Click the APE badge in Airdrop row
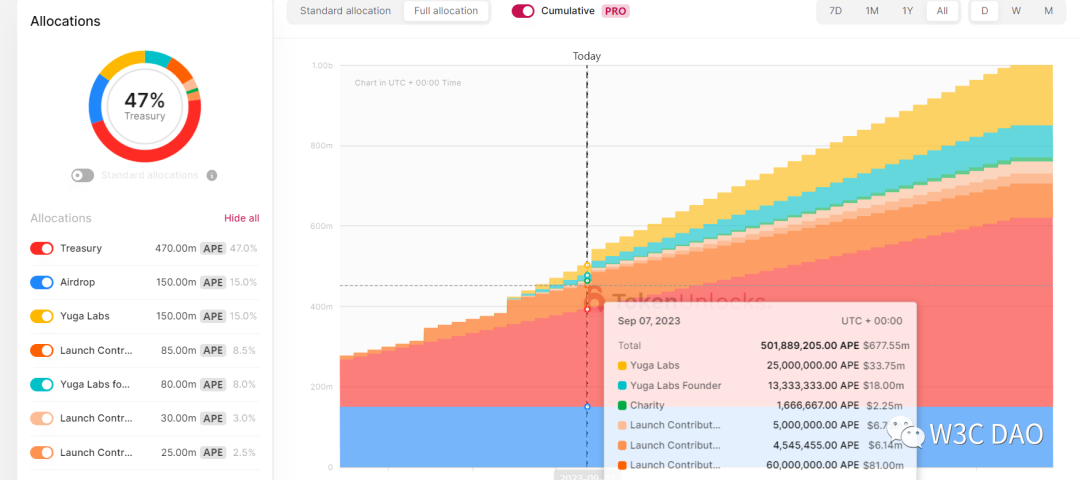 [x=213, y=282]
